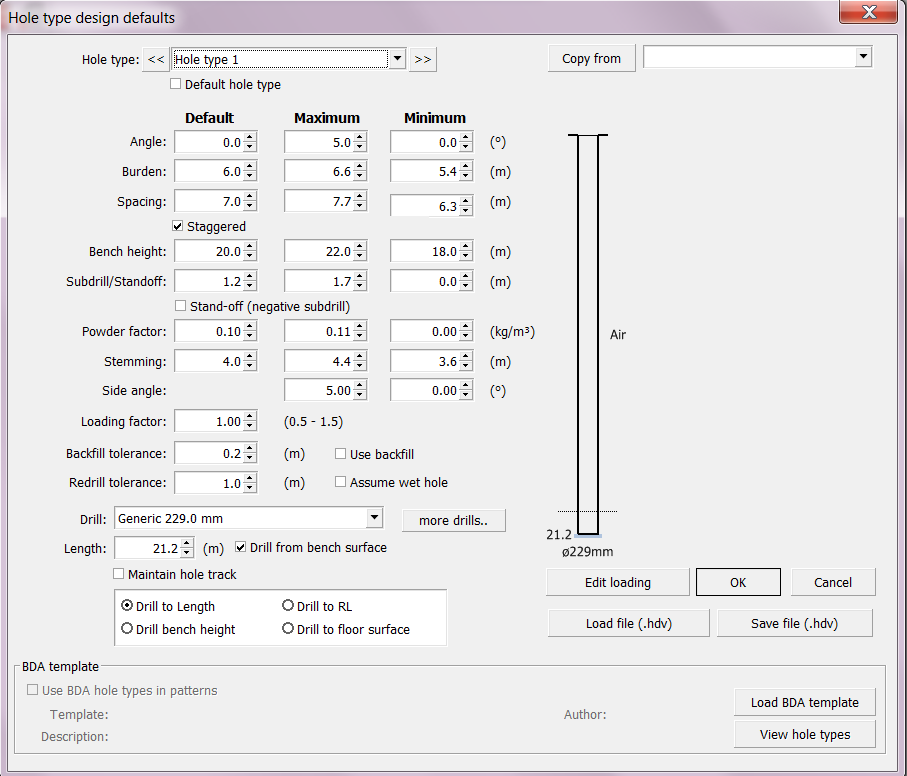Open the Hole type dropdown
Viewport: 907px width, 776px height.
point(397,59)
